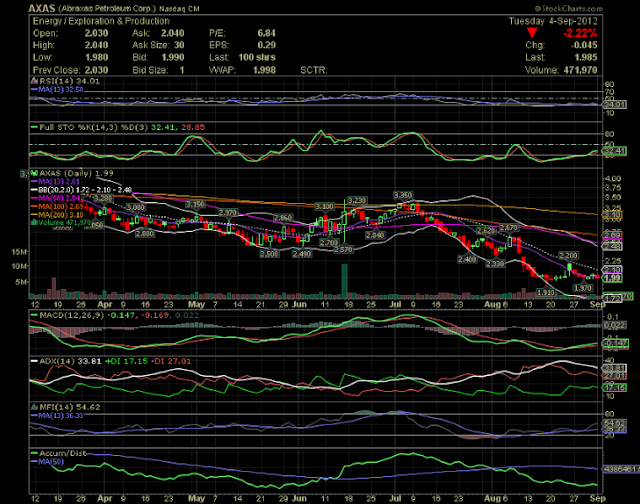
Task: Click the Open value 2.030
Action: 96,33
